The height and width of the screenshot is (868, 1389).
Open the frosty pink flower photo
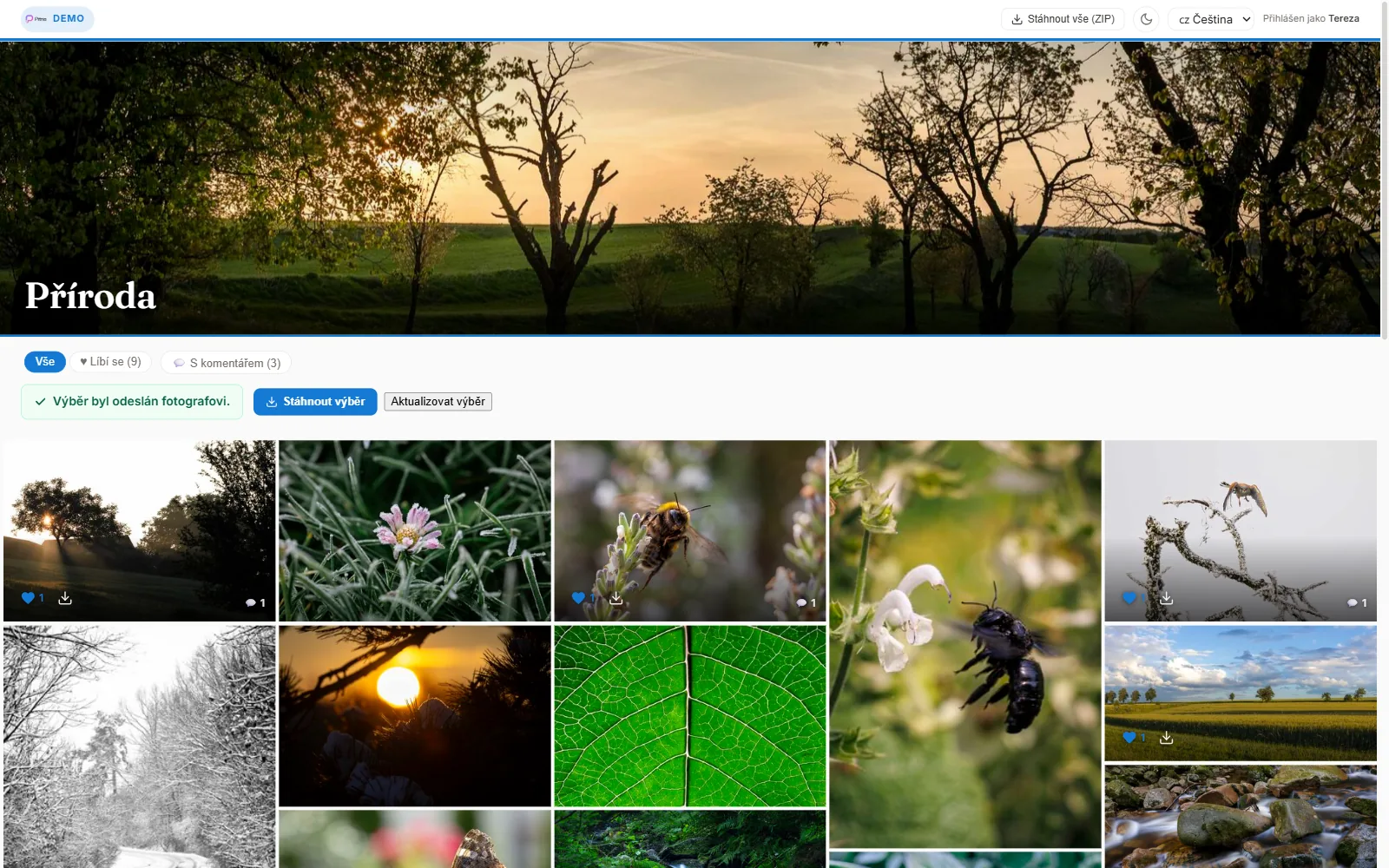pos(415,530)
